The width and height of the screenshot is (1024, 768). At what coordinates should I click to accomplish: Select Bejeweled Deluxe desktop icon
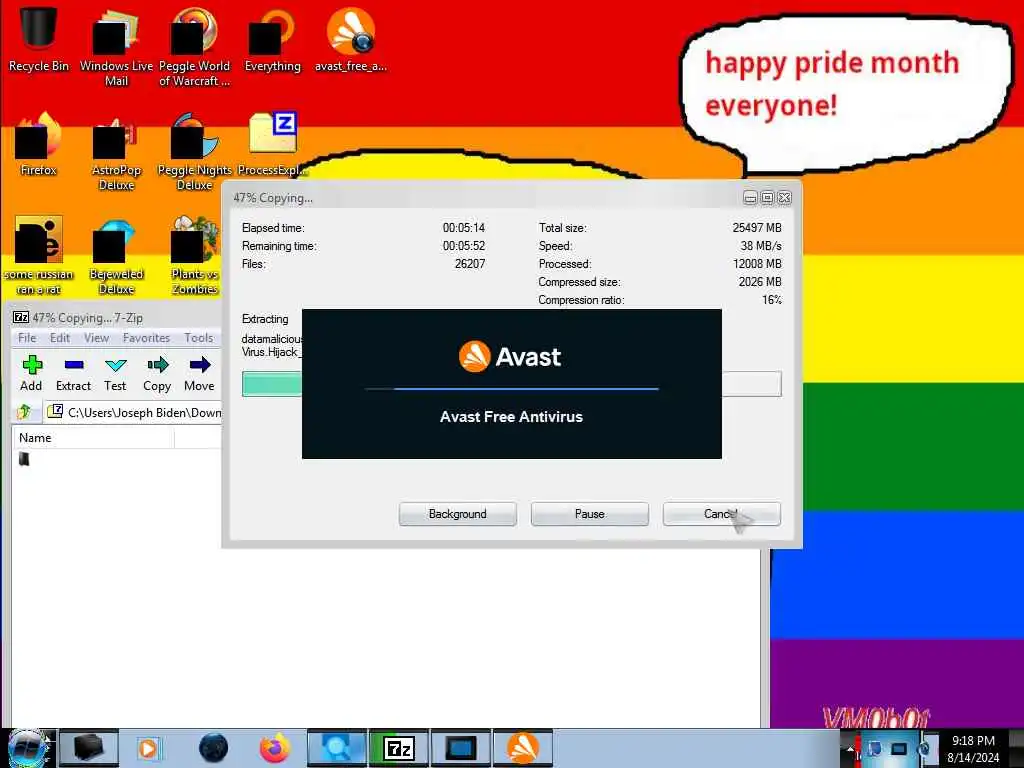[x=116, y=255]
